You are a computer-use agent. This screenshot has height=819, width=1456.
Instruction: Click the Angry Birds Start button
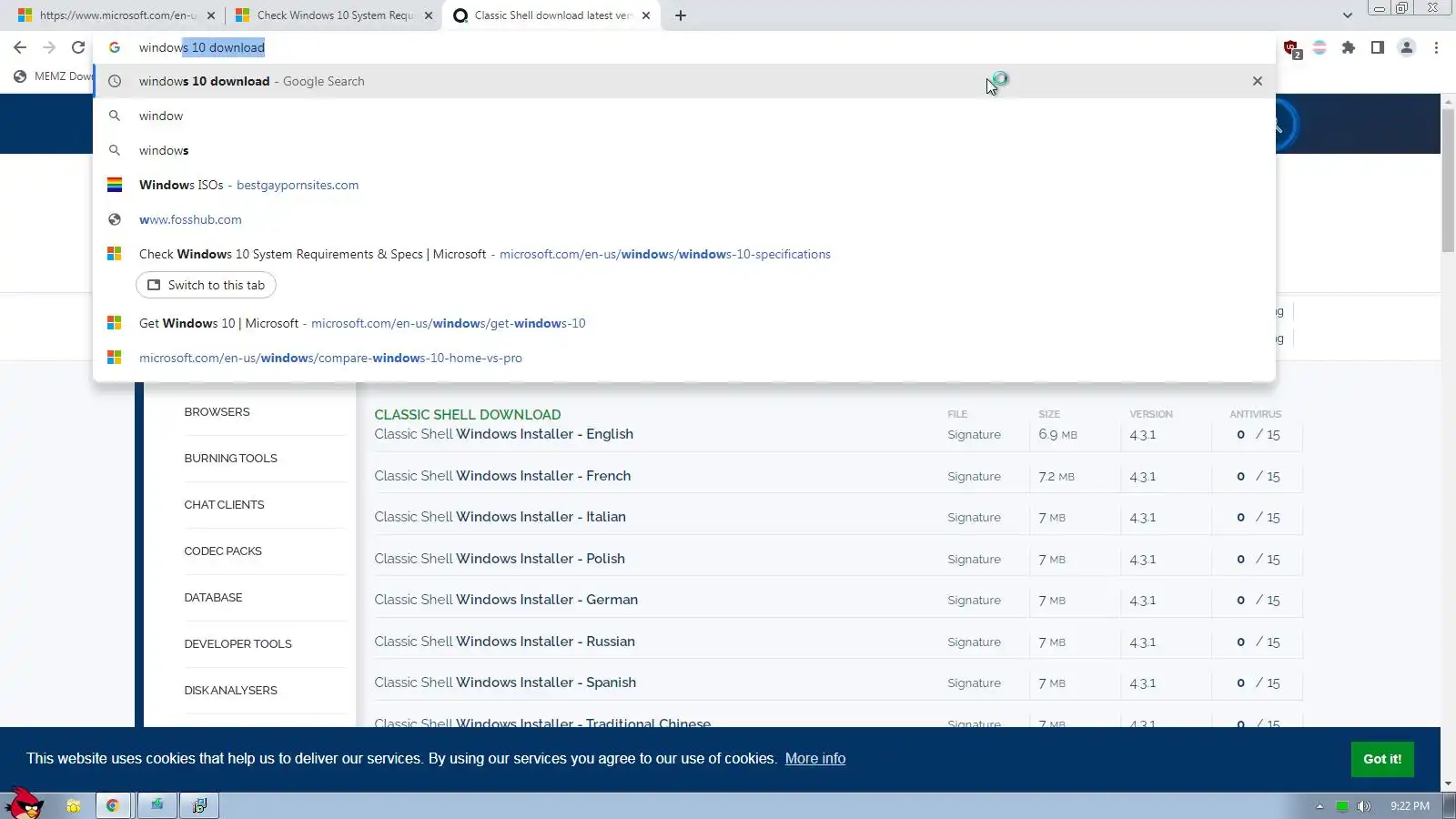coord(25,804)
